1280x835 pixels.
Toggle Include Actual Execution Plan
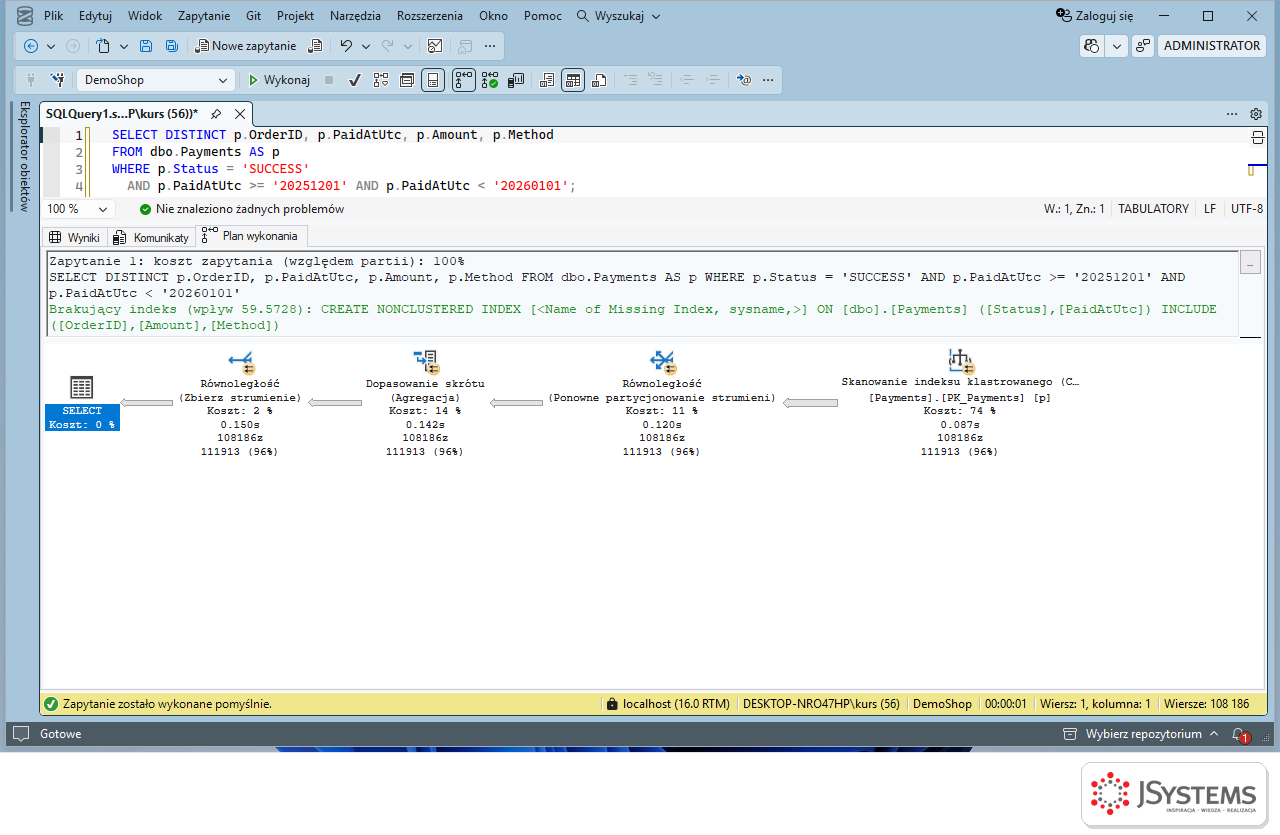coord(464,80)
